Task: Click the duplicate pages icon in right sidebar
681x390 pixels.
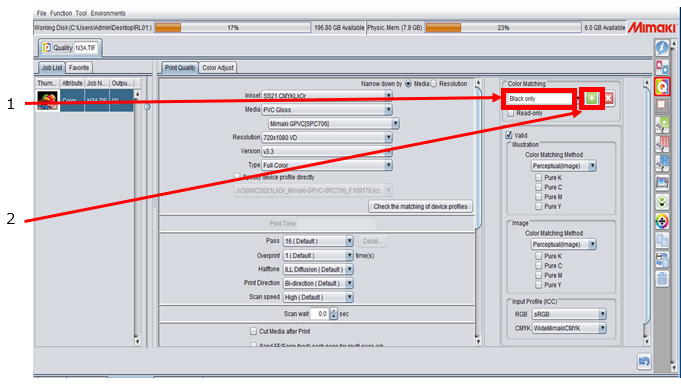Action: [x=662, y=240]
